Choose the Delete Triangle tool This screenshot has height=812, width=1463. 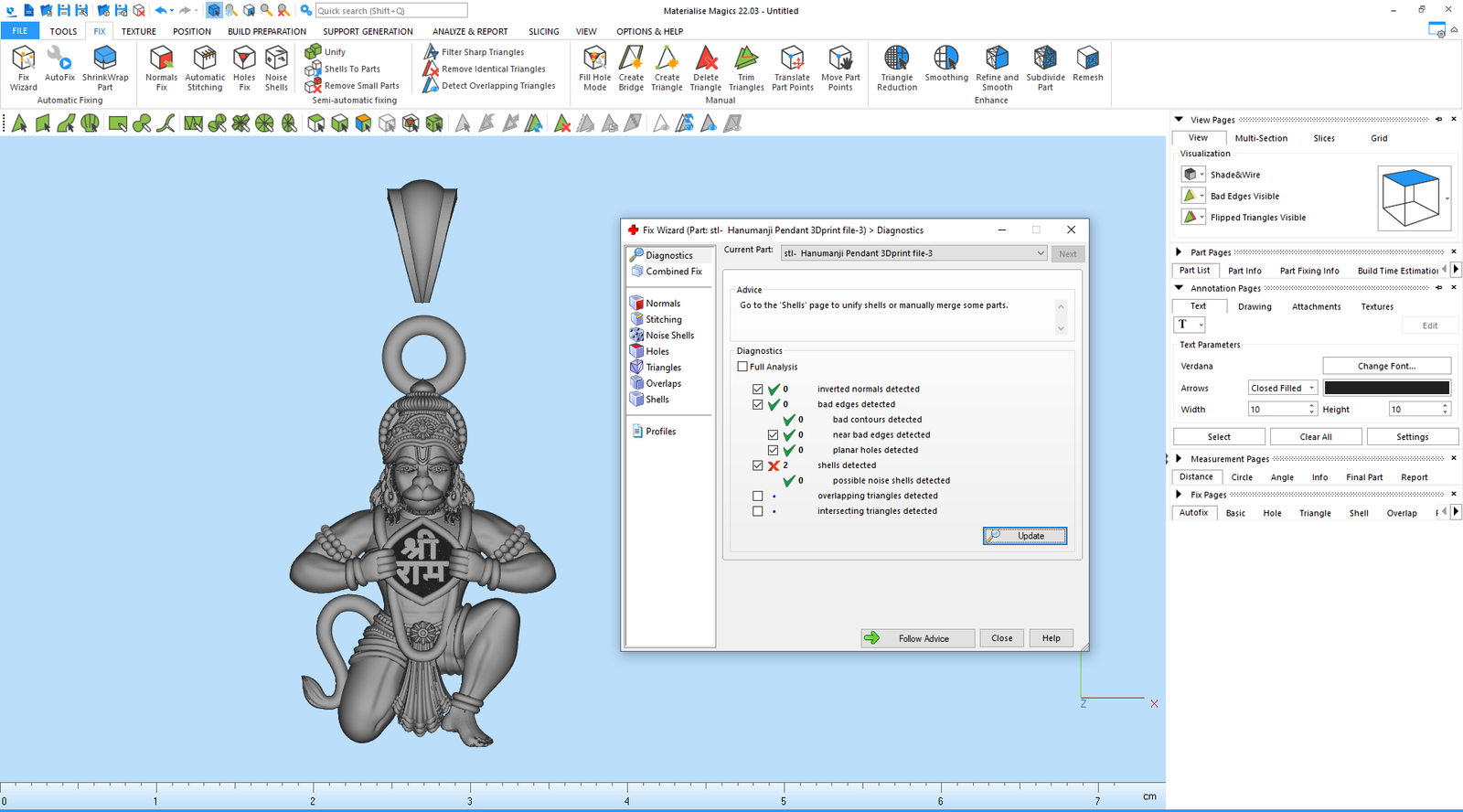click(x=705, y=68)
